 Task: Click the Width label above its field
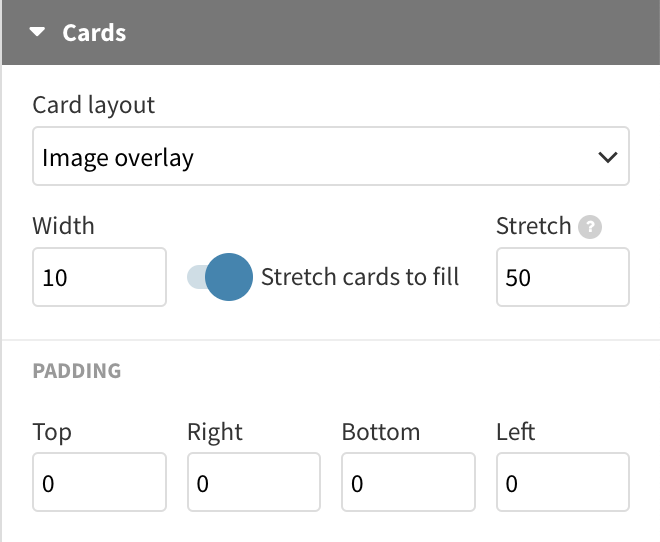(x=64, y=226)
